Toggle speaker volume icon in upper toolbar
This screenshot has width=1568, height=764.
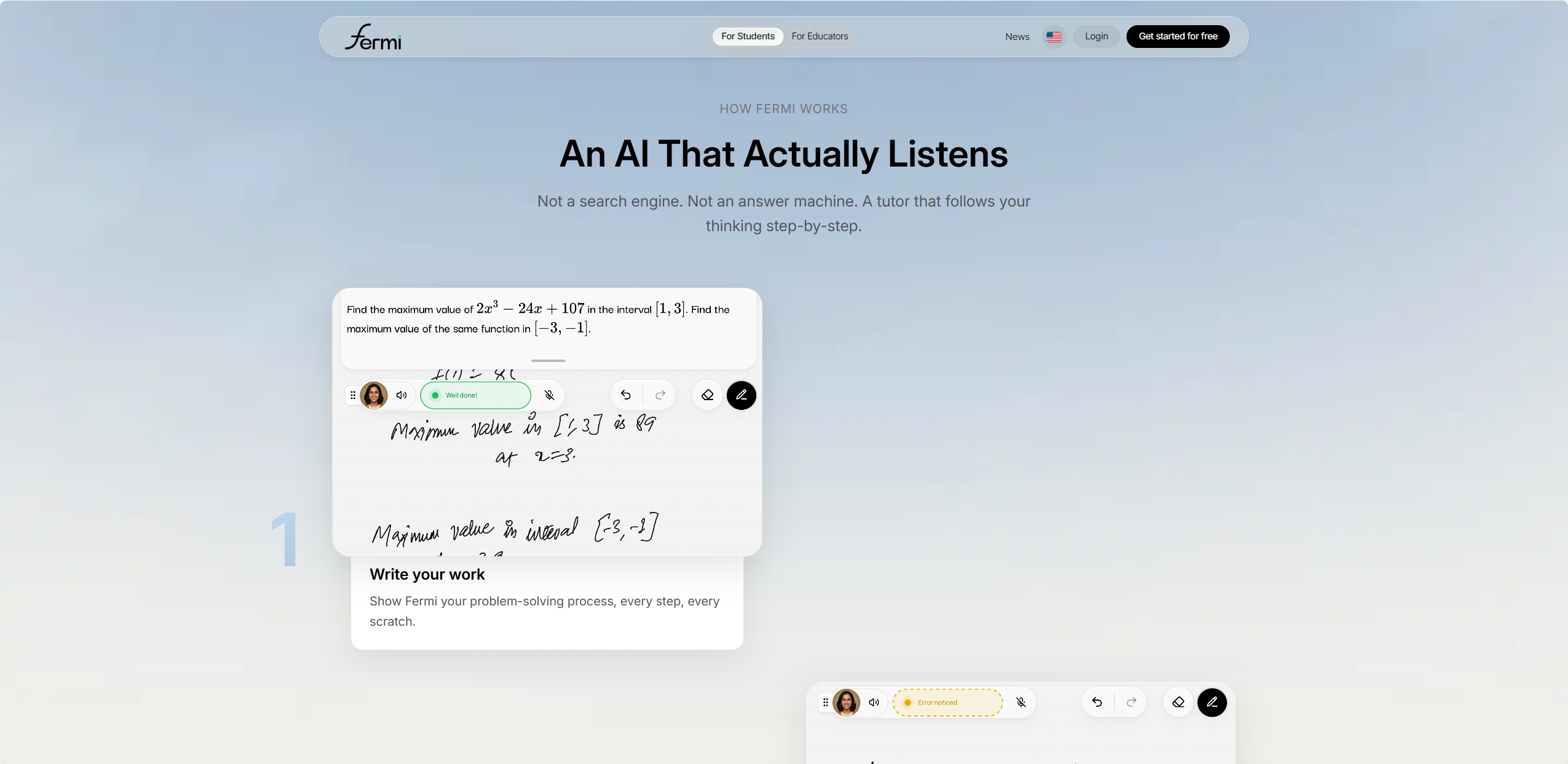pyautogui.click(x=402, y=395)
